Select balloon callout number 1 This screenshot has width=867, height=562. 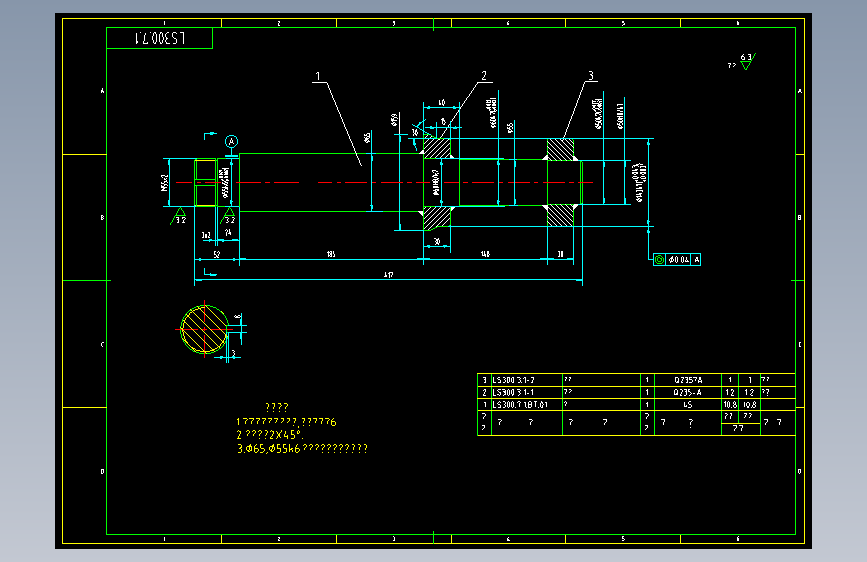(x=318, y=76)
